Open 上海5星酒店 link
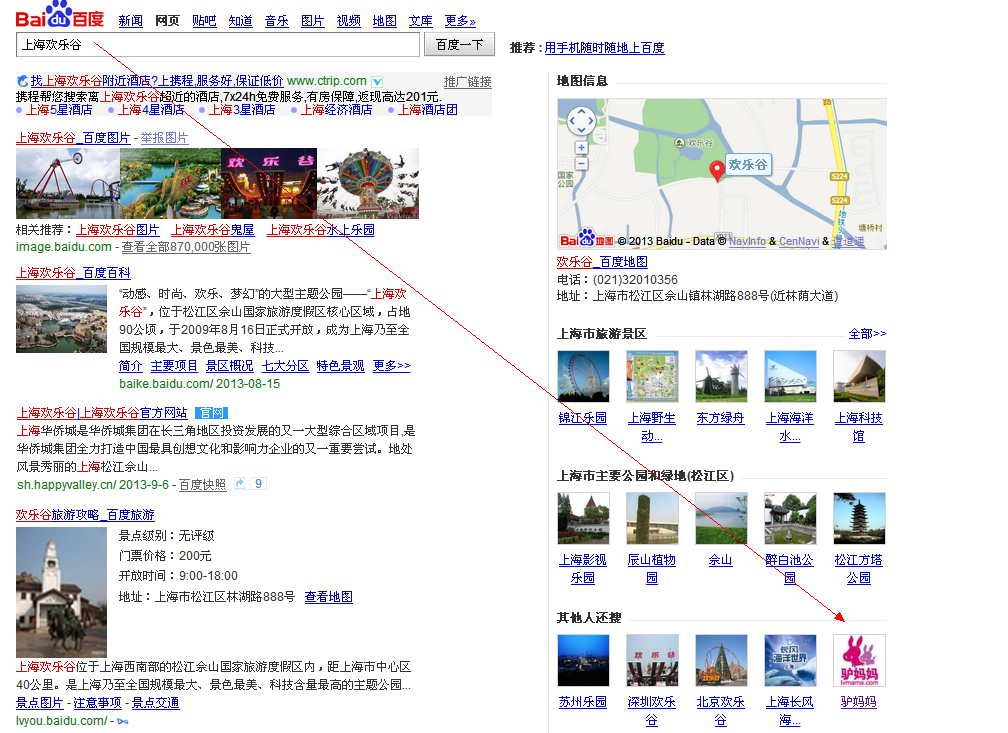This screenshot has height=733, width=1008. pyautogui.click(x=59, y=110)
